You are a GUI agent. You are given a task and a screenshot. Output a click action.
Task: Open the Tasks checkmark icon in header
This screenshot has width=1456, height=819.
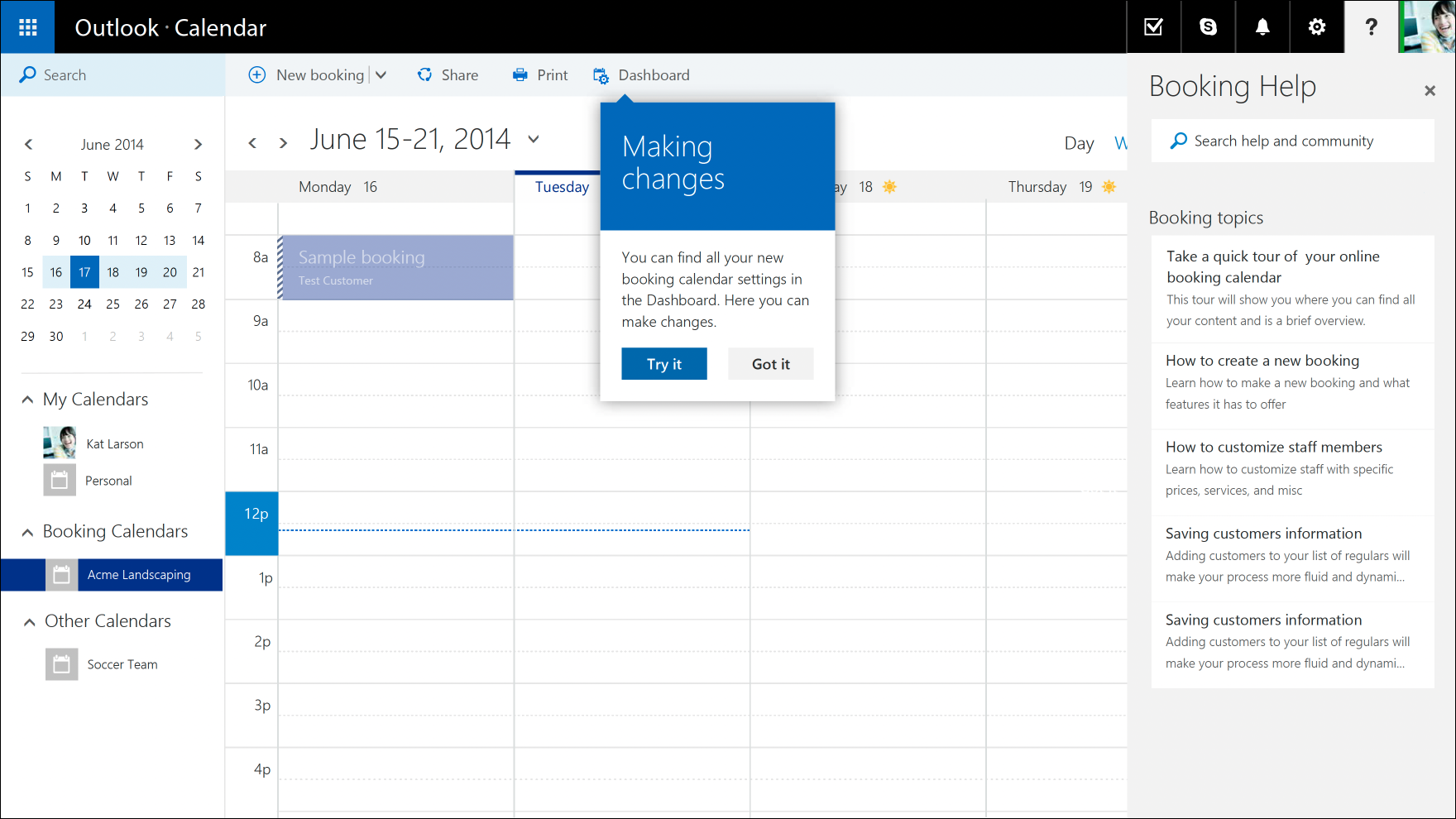coord(1153,27)
